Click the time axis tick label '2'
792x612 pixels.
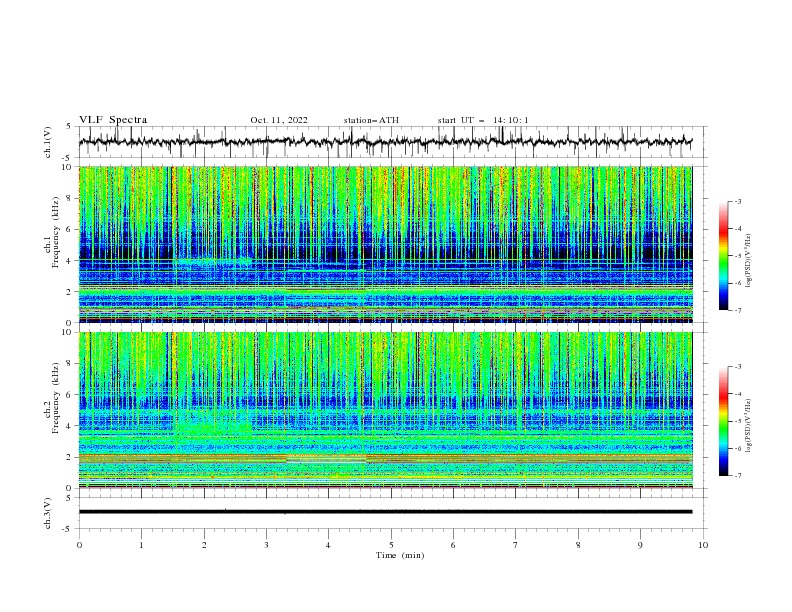204,545
